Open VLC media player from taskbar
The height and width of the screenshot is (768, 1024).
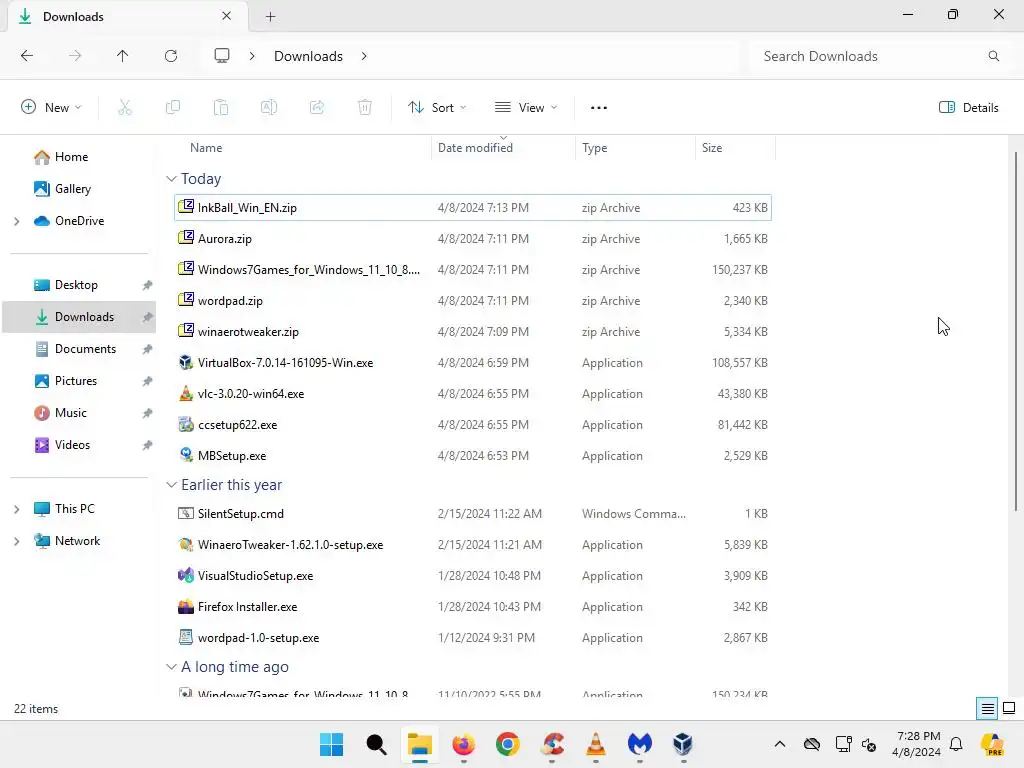tap(596, 744)
